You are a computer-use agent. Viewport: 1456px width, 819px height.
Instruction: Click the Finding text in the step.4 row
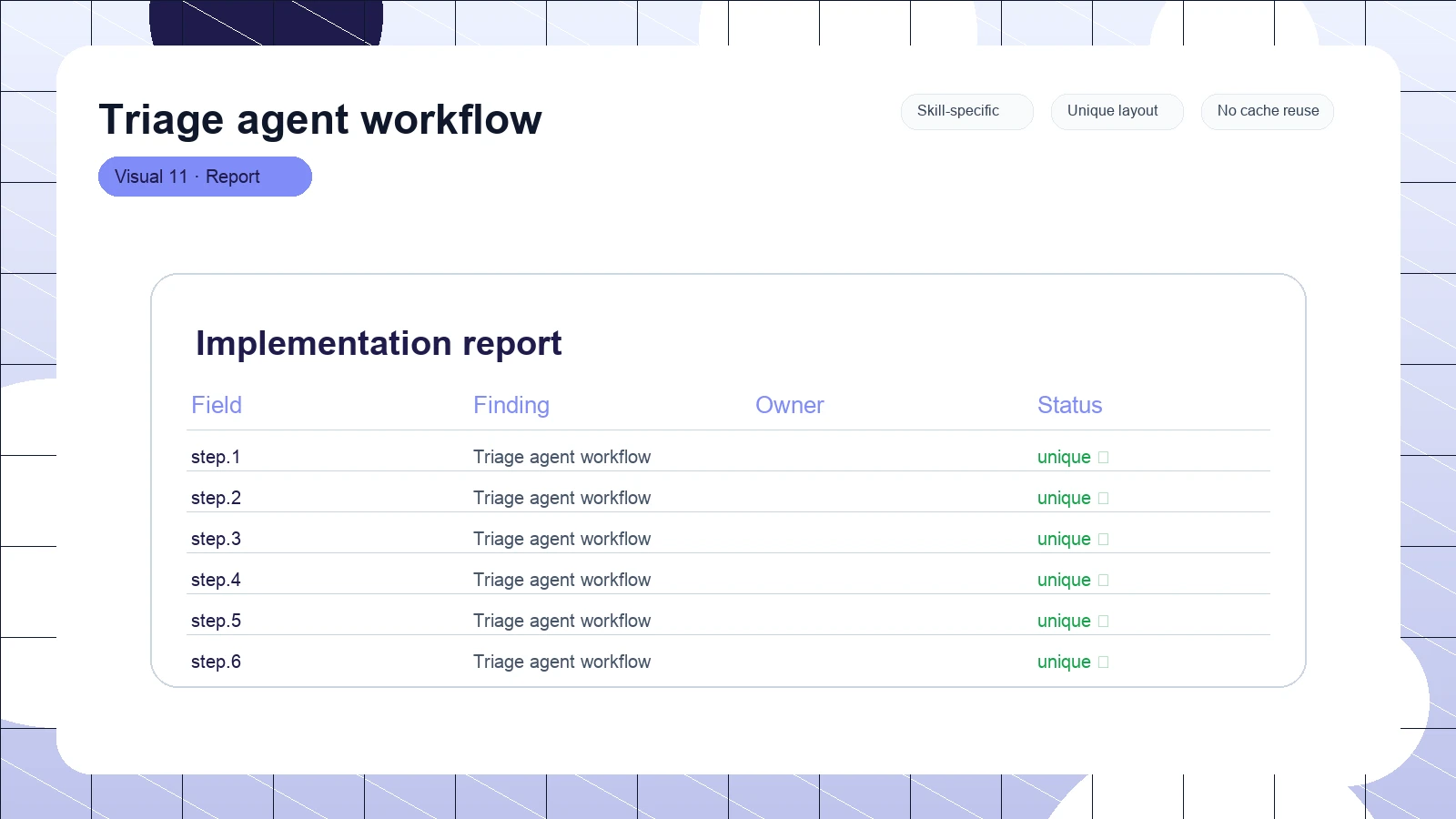click(562, 580)
